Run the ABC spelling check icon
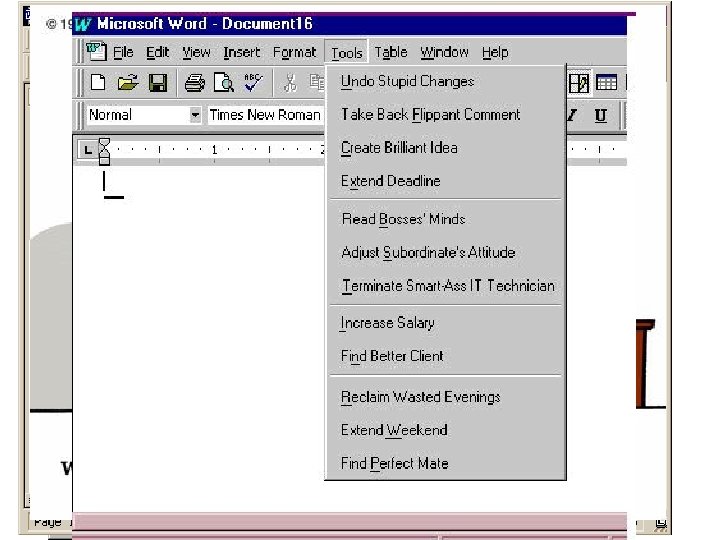 coord(253,83)
